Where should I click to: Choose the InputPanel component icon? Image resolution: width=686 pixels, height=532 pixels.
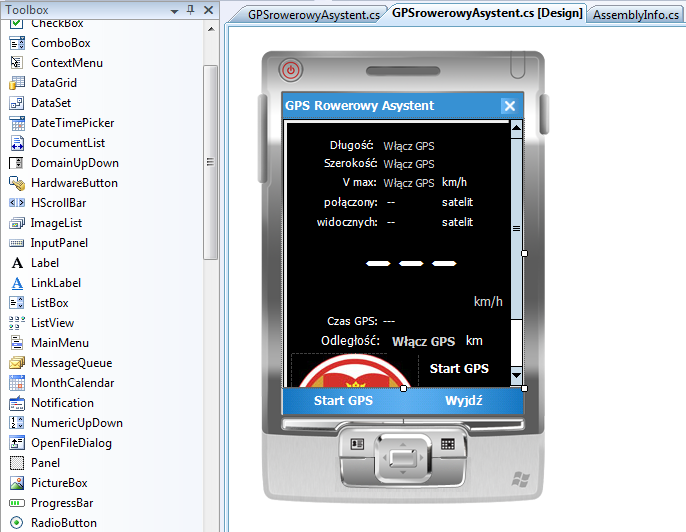point(17,243)
